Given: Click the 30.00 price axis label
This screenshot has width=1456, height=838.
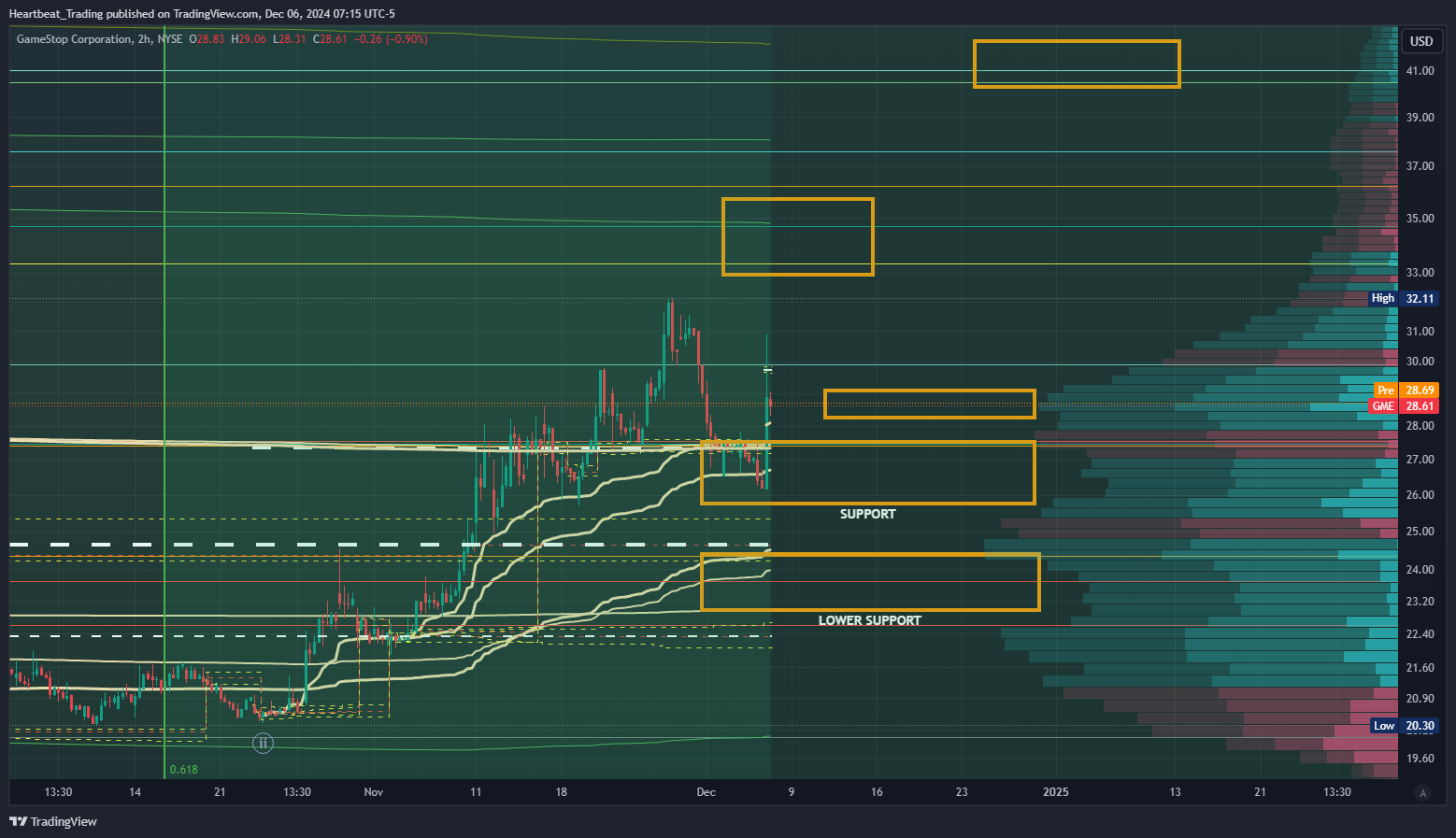Looking at the screenshot, I should 1420,362.
